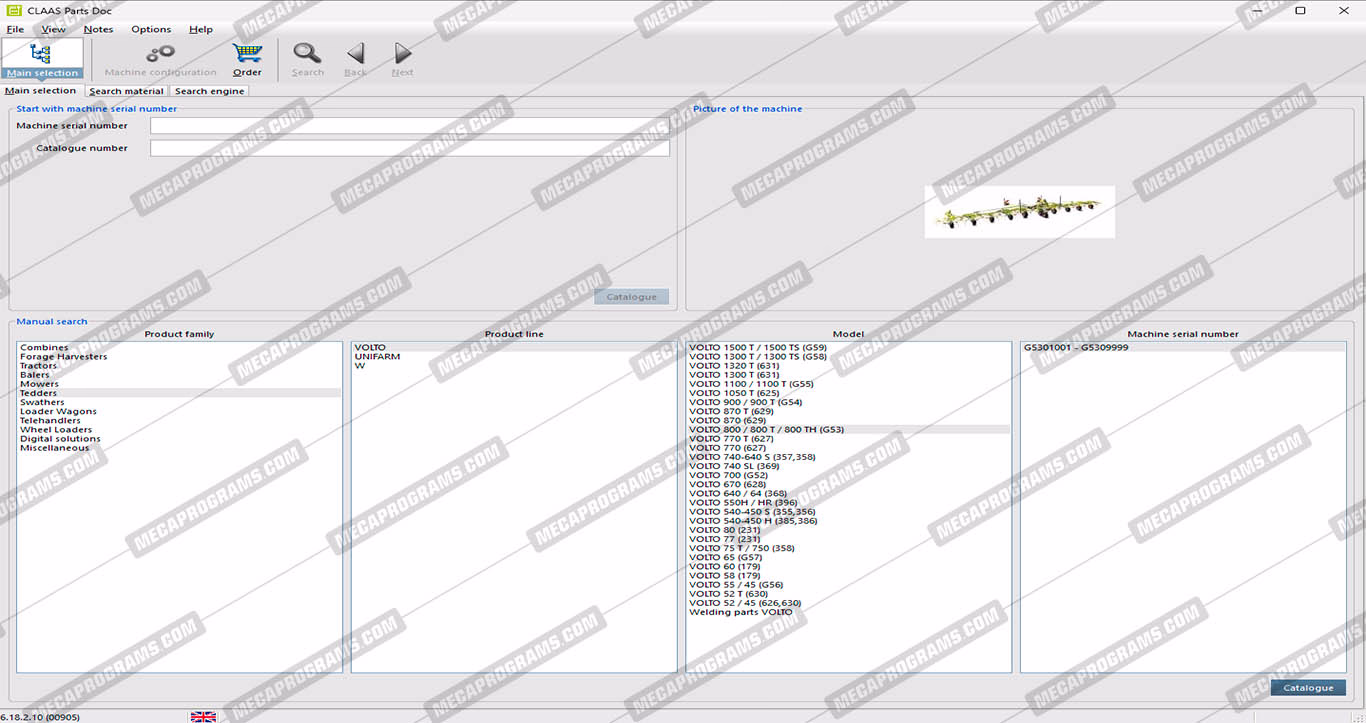Click the Machine serial number input field

pos(409,126)
